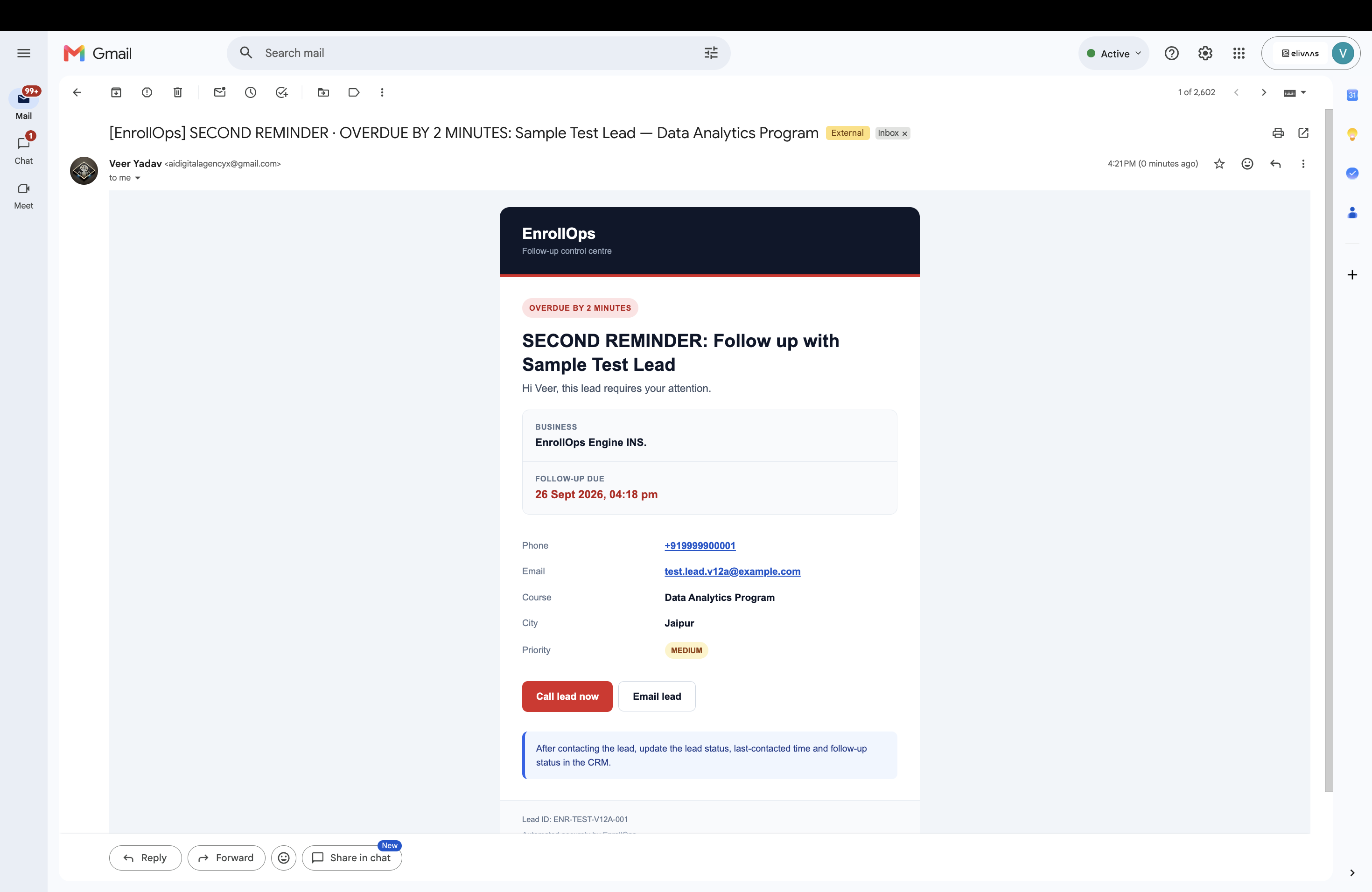
Task: Switch to Chat tab in sidebar
Action: (x=24, y=149)
